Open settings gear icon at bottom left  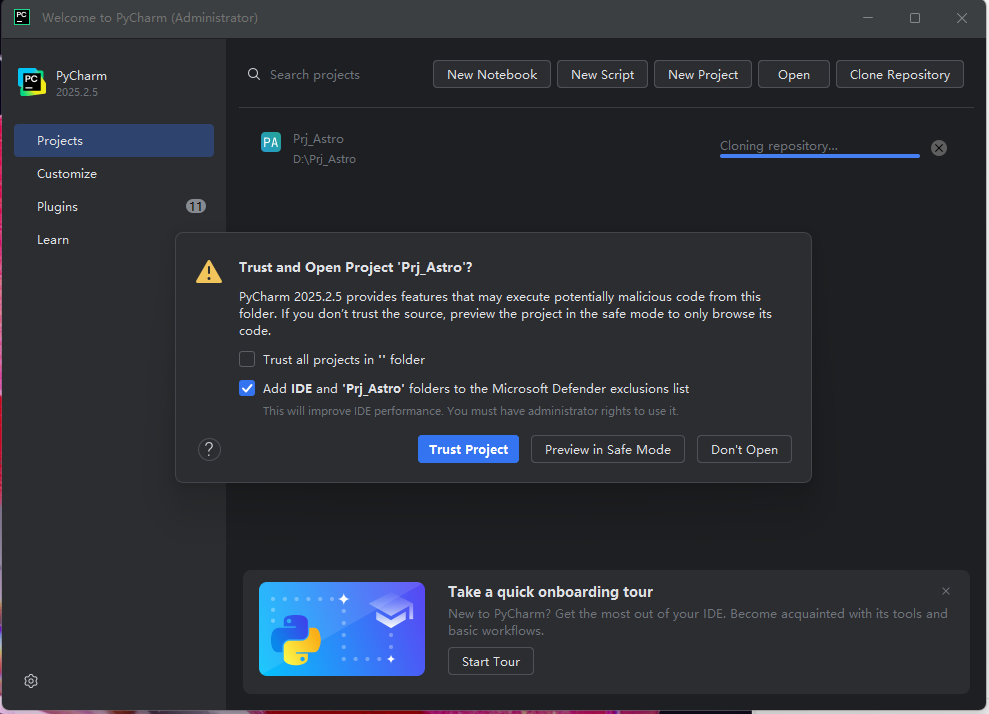point(31,681)
